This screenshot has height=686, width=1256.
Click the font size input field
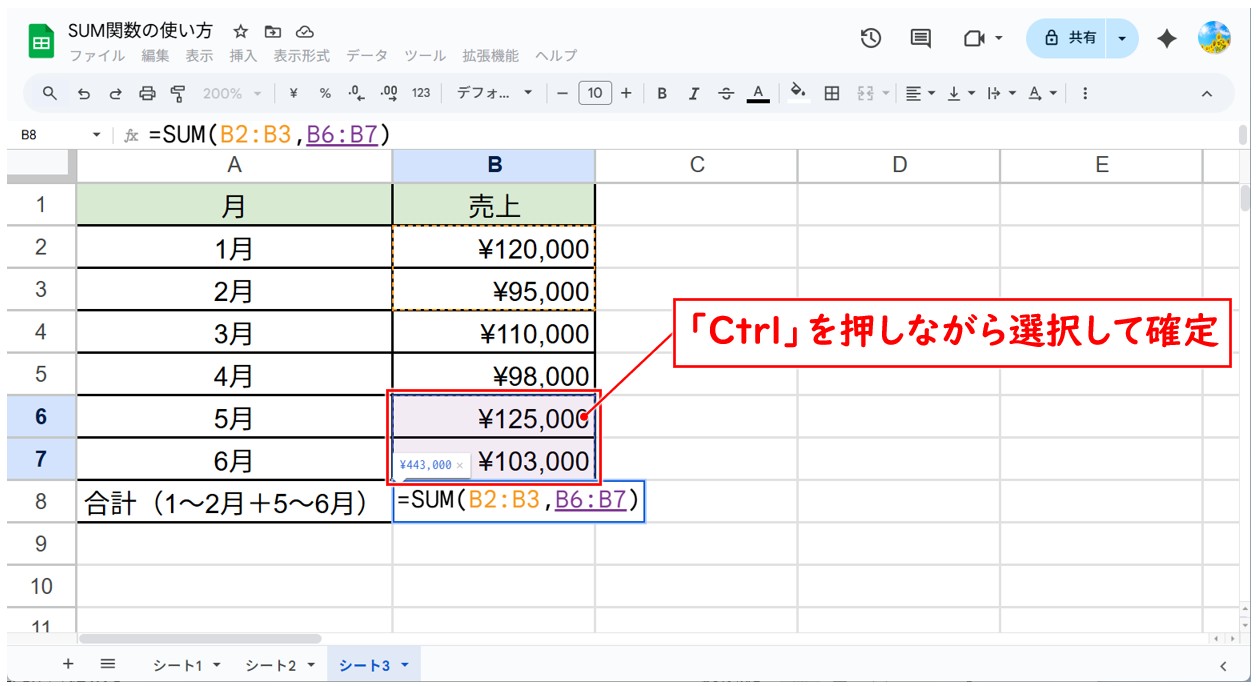(x=594, y=93)
